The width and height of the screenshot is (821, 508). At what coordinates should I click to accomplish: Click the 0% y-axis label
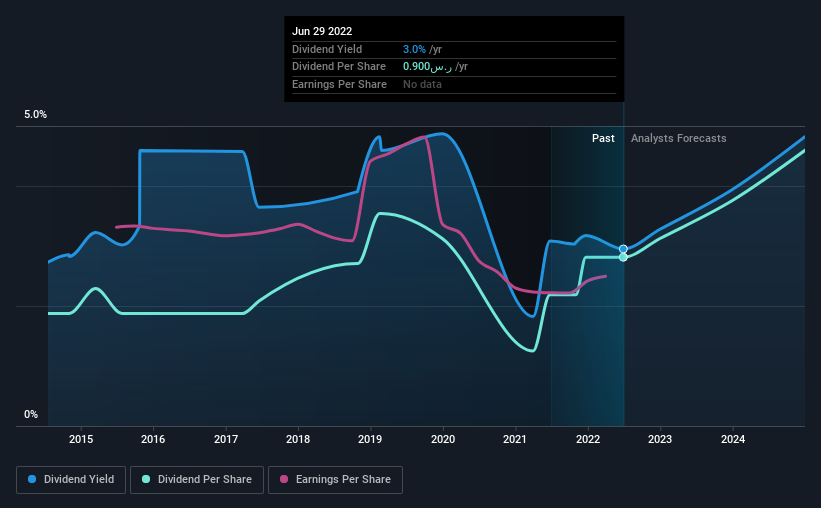tap(31, 414)
